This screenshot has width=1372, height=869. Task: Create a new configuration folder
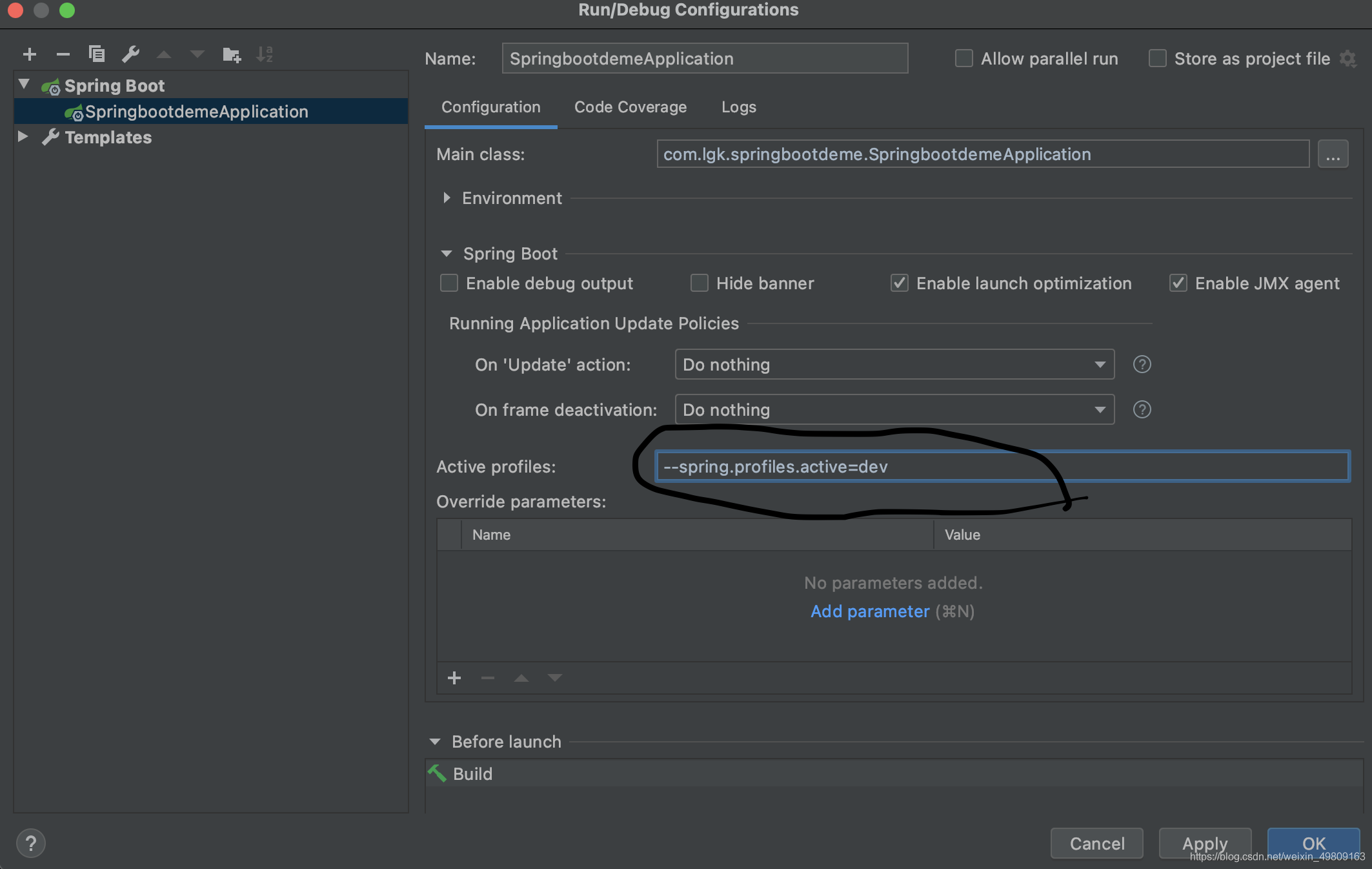coord(231,55)
